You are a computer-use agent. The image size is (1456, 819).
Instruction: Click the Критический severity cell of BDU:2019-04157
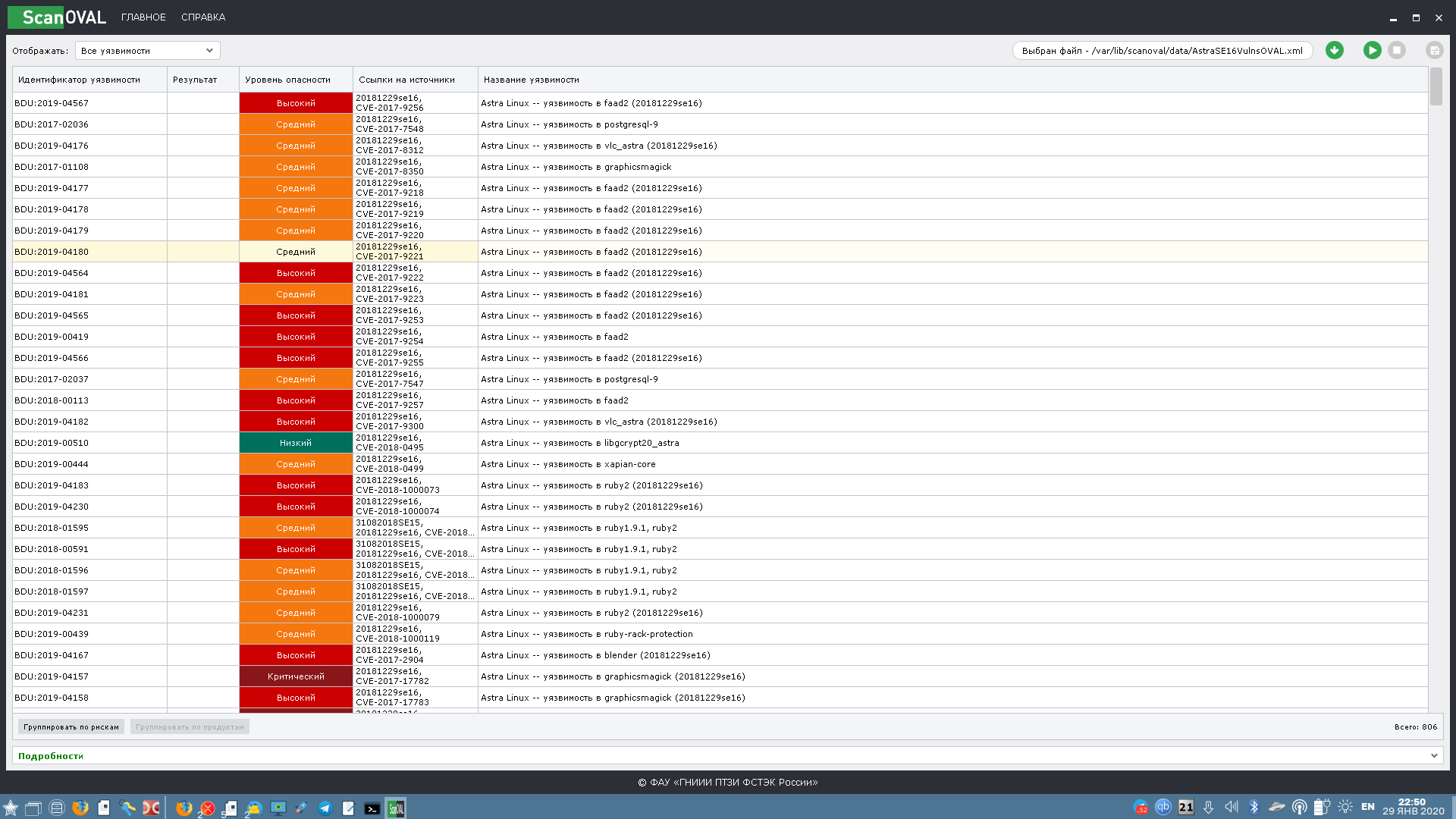(296, 676)
